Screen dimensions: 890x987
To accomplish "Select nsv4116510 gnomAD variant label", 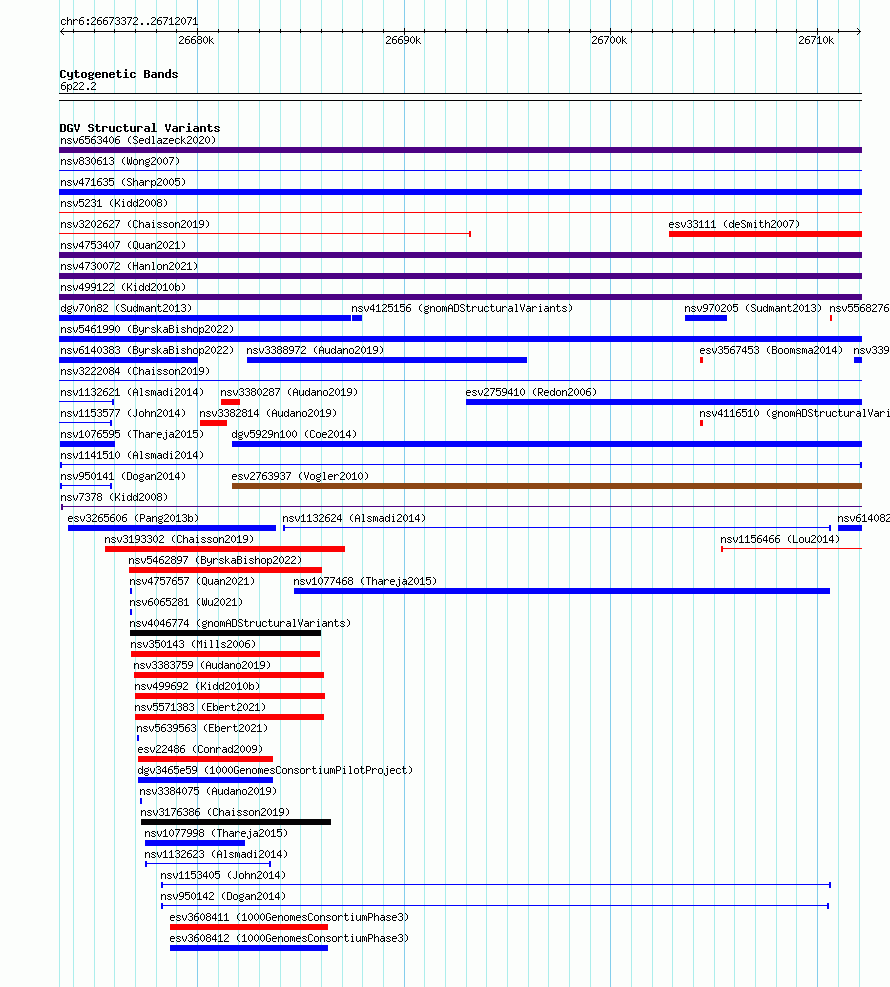I will click(x=794, y=414).
